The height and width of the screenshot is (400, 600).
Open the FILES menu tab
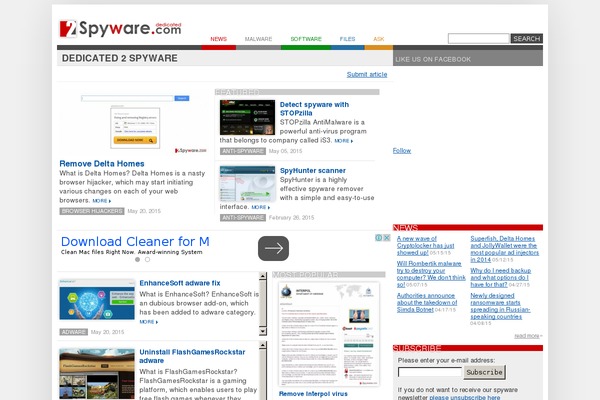(x=347, y=39)
